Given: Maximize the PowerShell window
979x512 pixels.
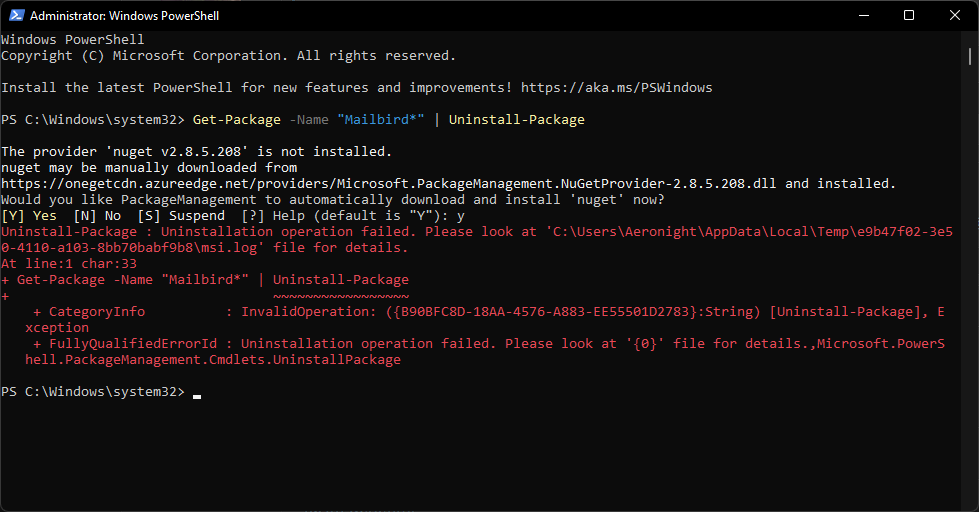Looking at the screenshot, I should pos(909,15).
